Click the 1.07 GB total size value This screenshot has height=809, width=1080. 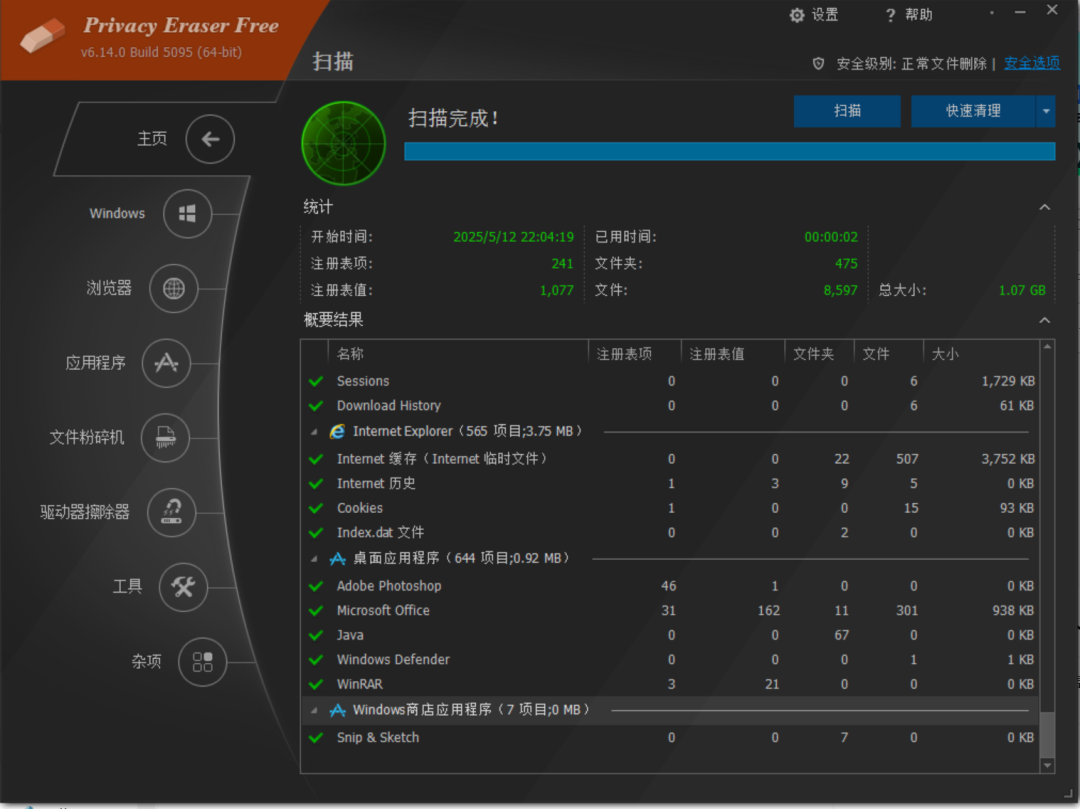point(1022,291)
